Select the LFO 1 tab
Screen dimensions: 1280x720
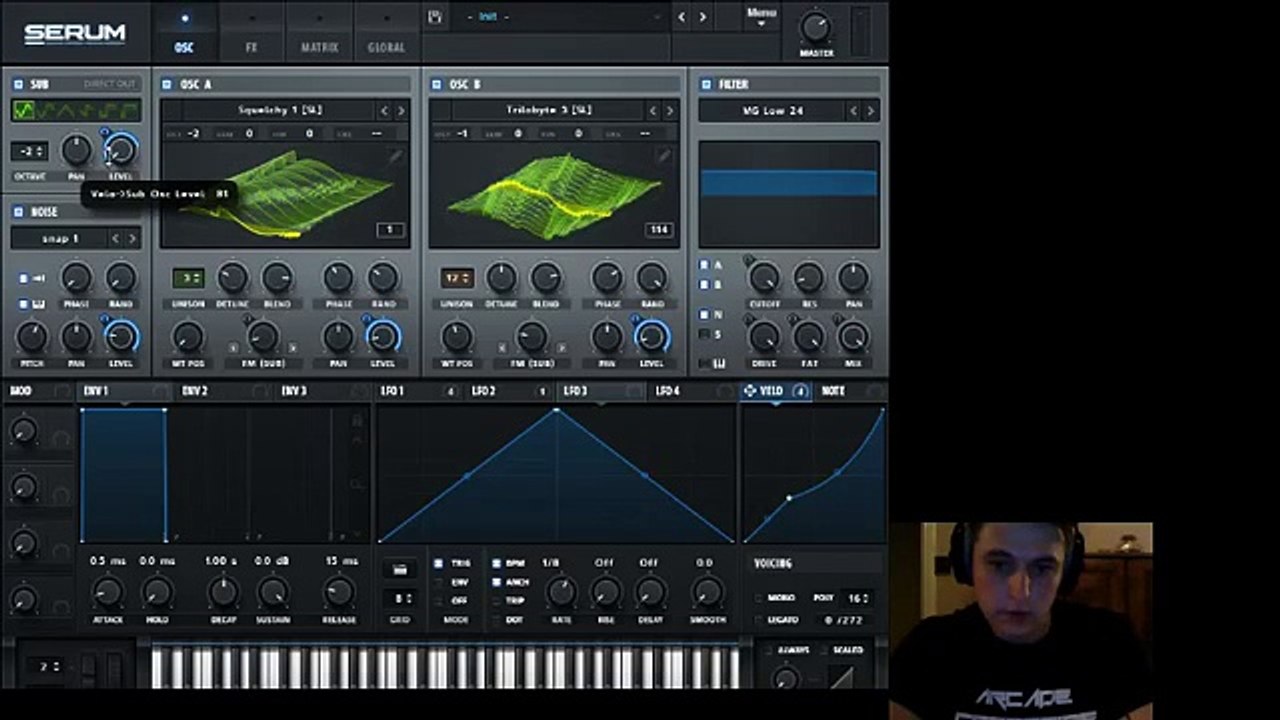pos(392,391)
